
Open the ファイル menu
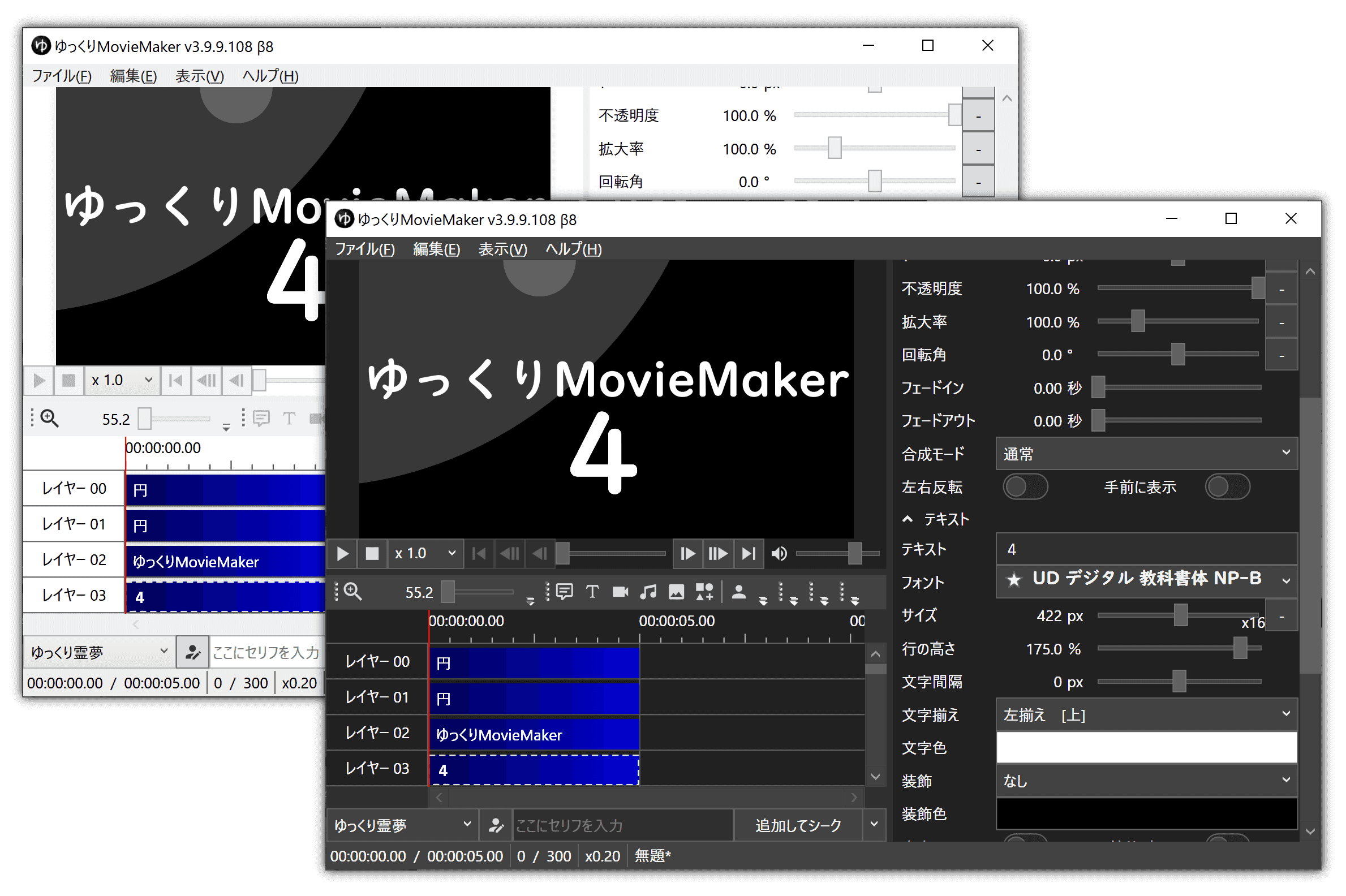[x=365, y=249]
